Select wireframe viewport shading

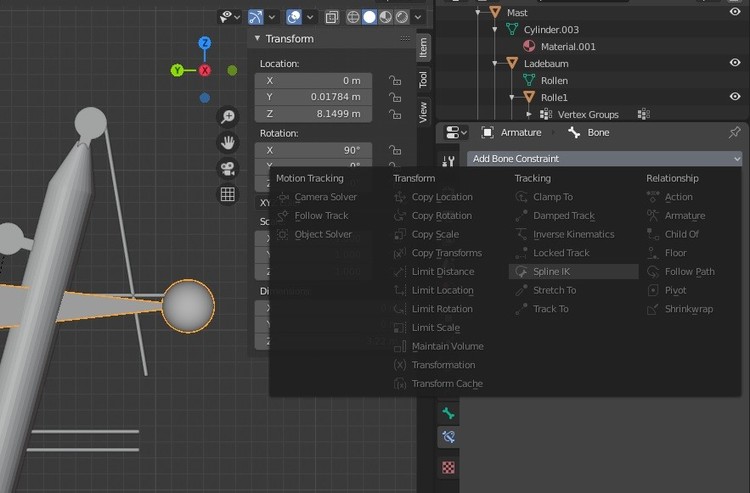tap(353, 17)
